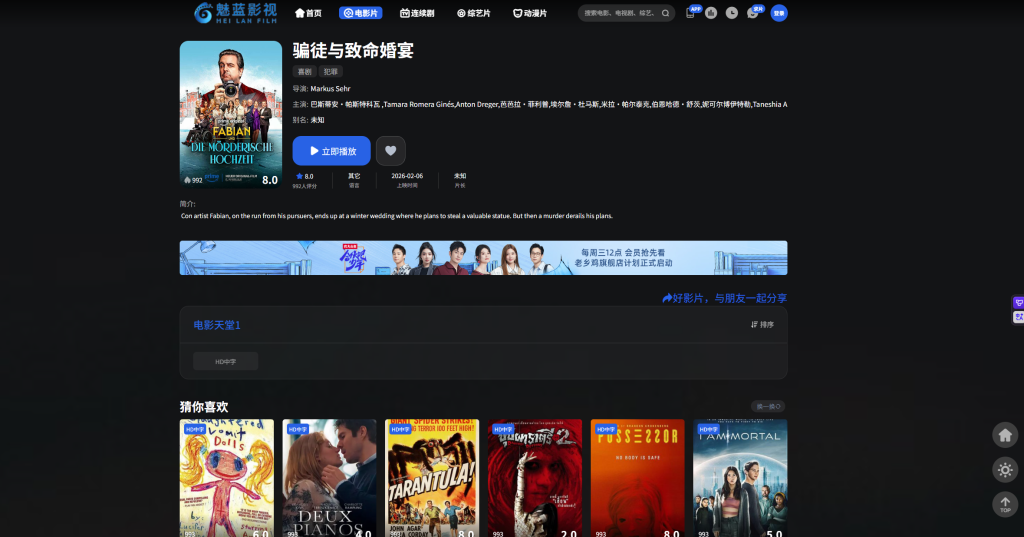
Task: Click the floating home icon button
Action: click(x=1005, y=435)
